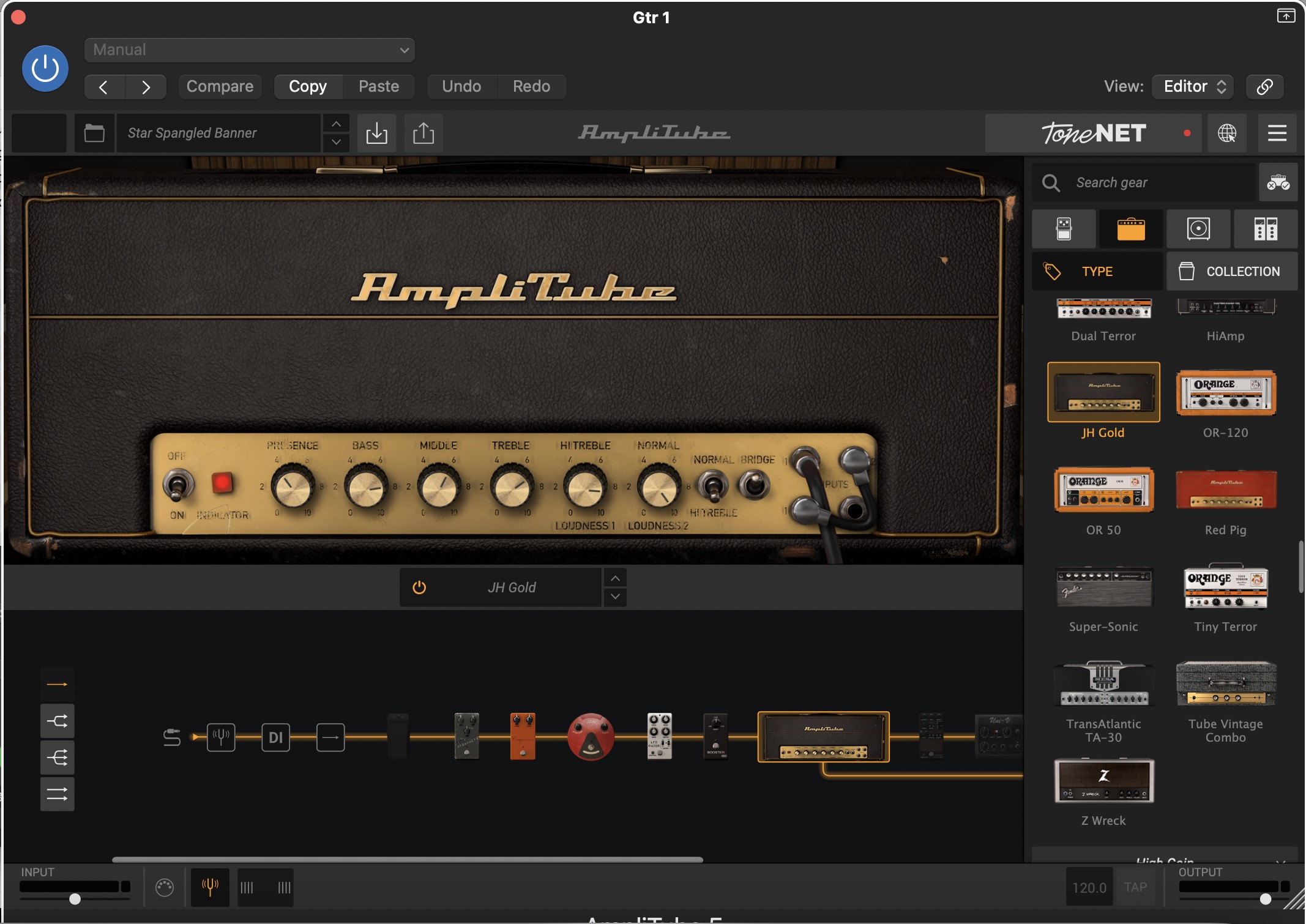
Task: Go to next preset arrow
Action: tap(146, 87)
